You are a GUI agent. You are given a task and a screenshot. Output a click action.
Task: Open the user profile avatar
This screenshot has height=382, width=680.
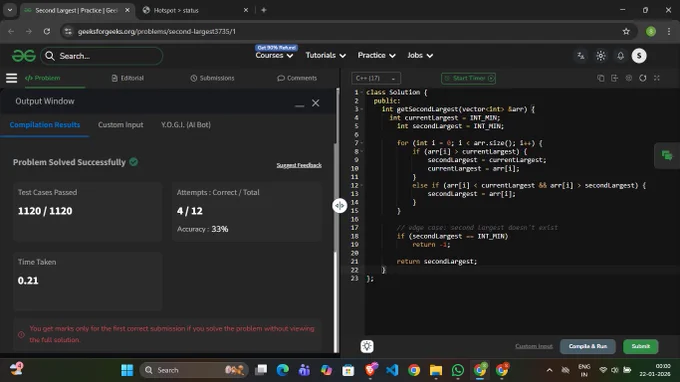(x=639, y=56)
